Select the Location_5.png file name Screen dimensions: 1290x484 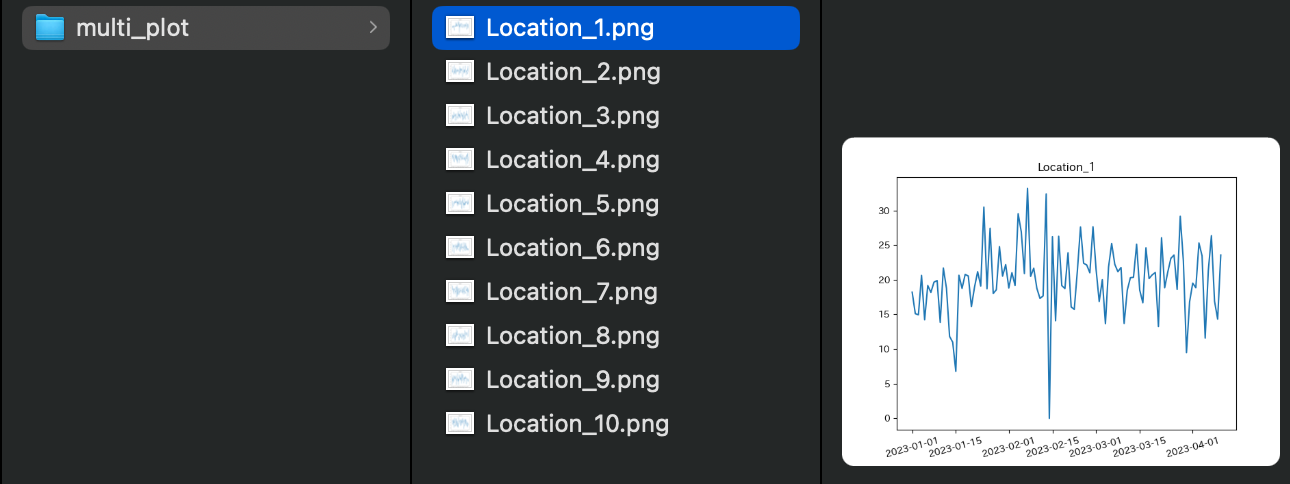(x=572, y=204)
